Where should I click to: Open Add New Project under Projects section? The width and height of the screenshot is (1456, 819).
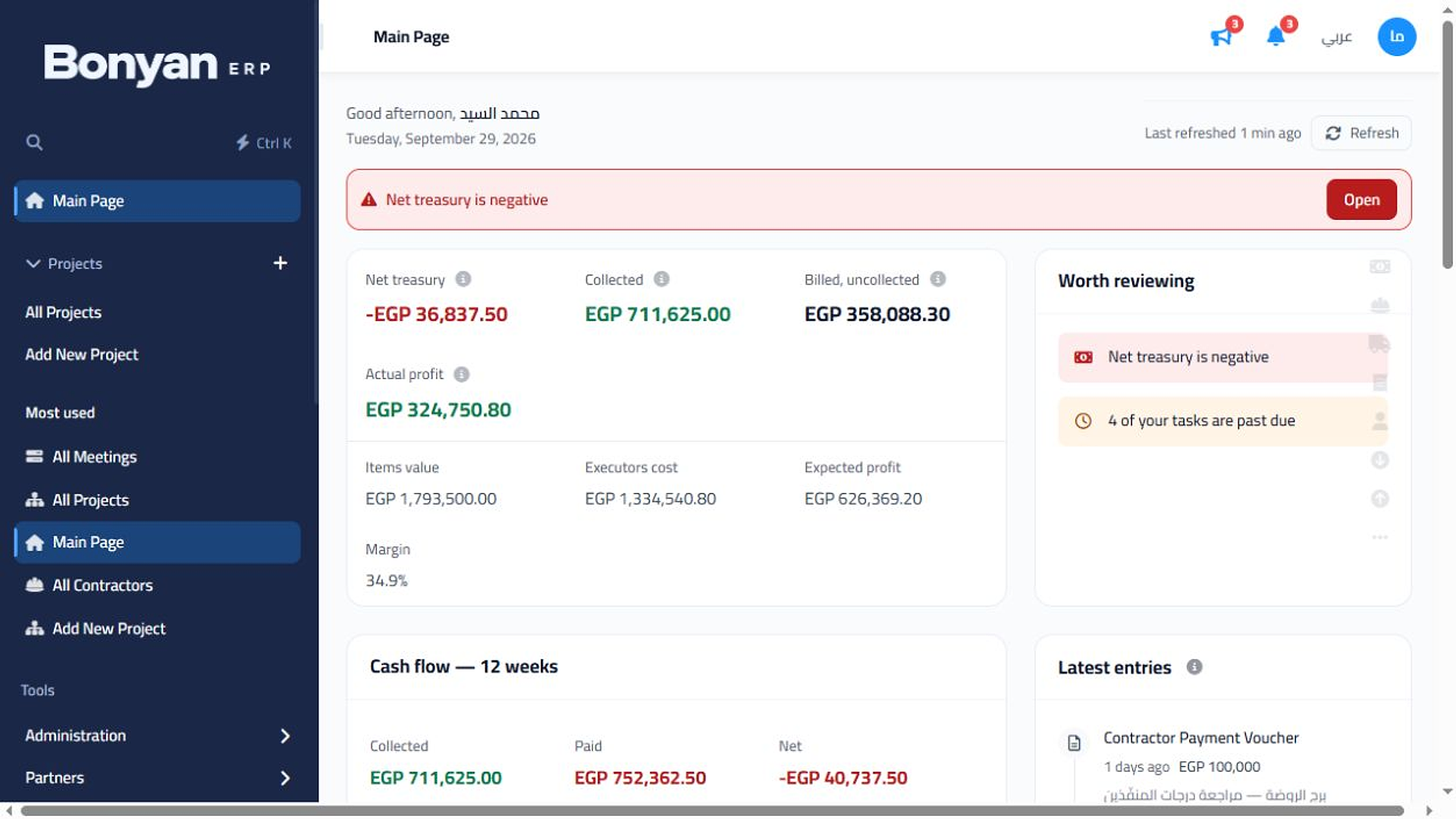(x=82, y=354)
